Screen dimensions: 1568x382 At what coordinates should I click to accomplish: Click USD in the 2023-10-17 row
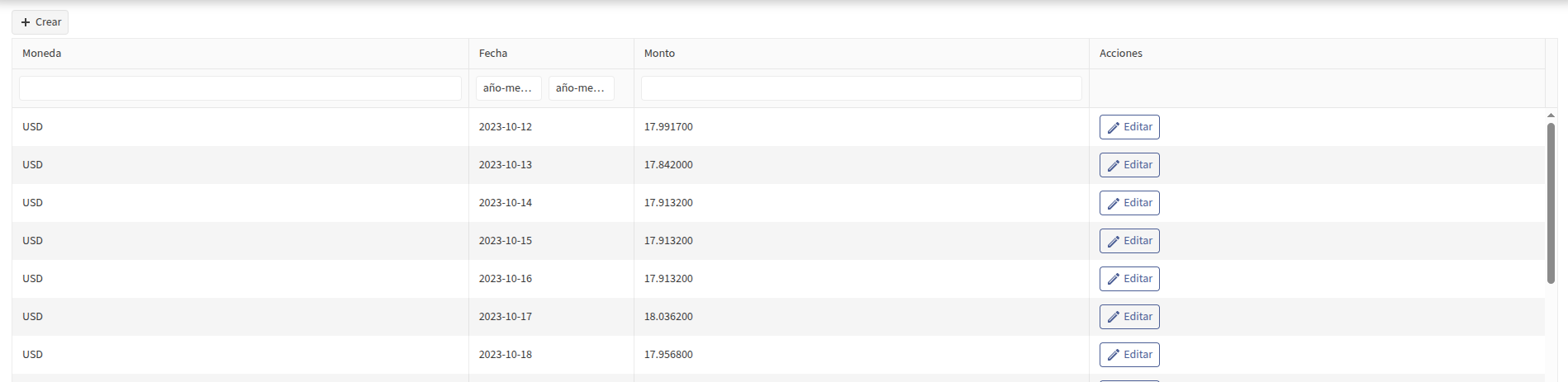(x=32, y=317)
